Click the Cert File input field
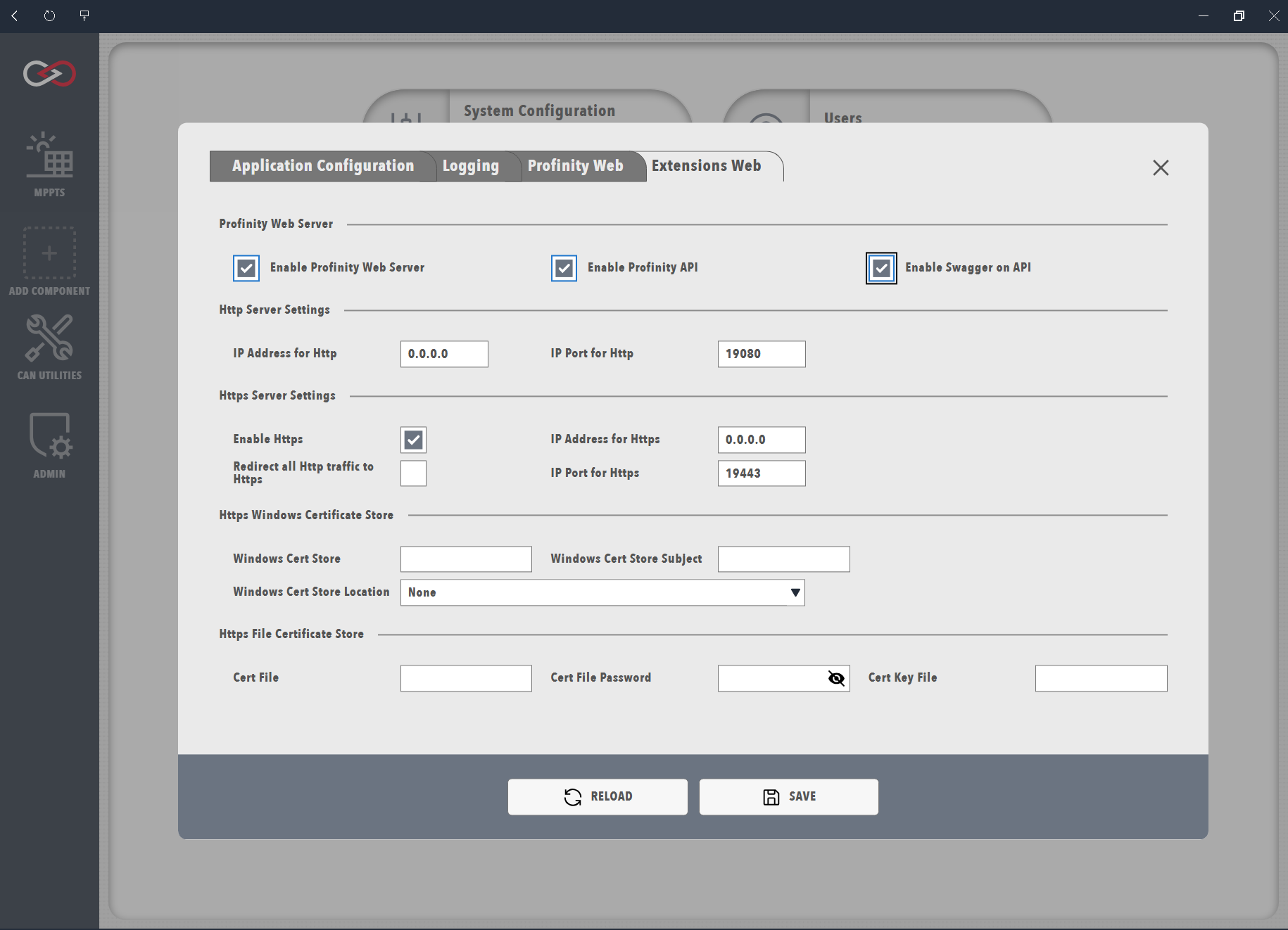 coord(466,678)
